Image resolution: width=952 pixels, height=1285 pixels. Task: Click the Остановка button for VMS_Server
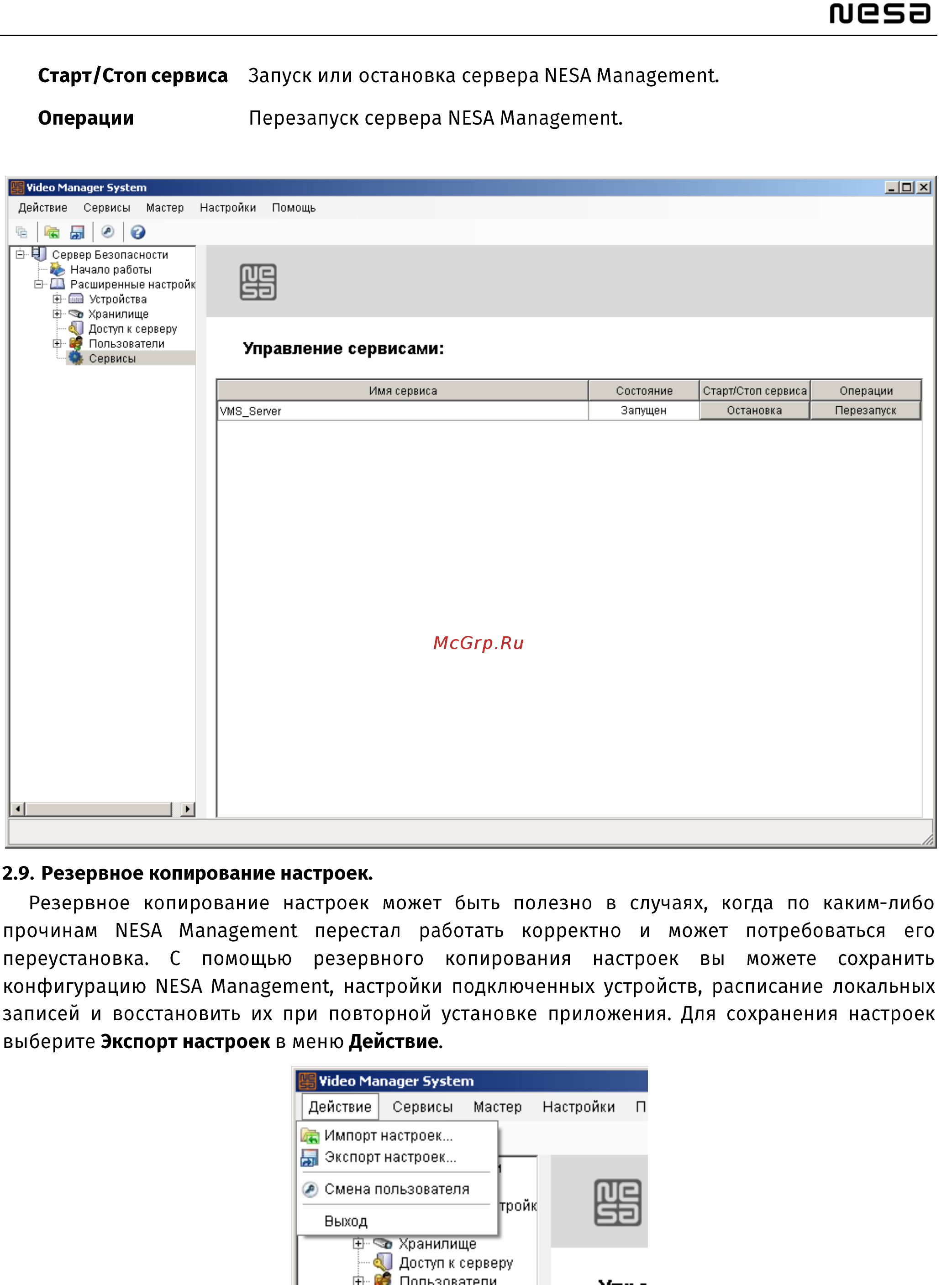tap(754, 410)
